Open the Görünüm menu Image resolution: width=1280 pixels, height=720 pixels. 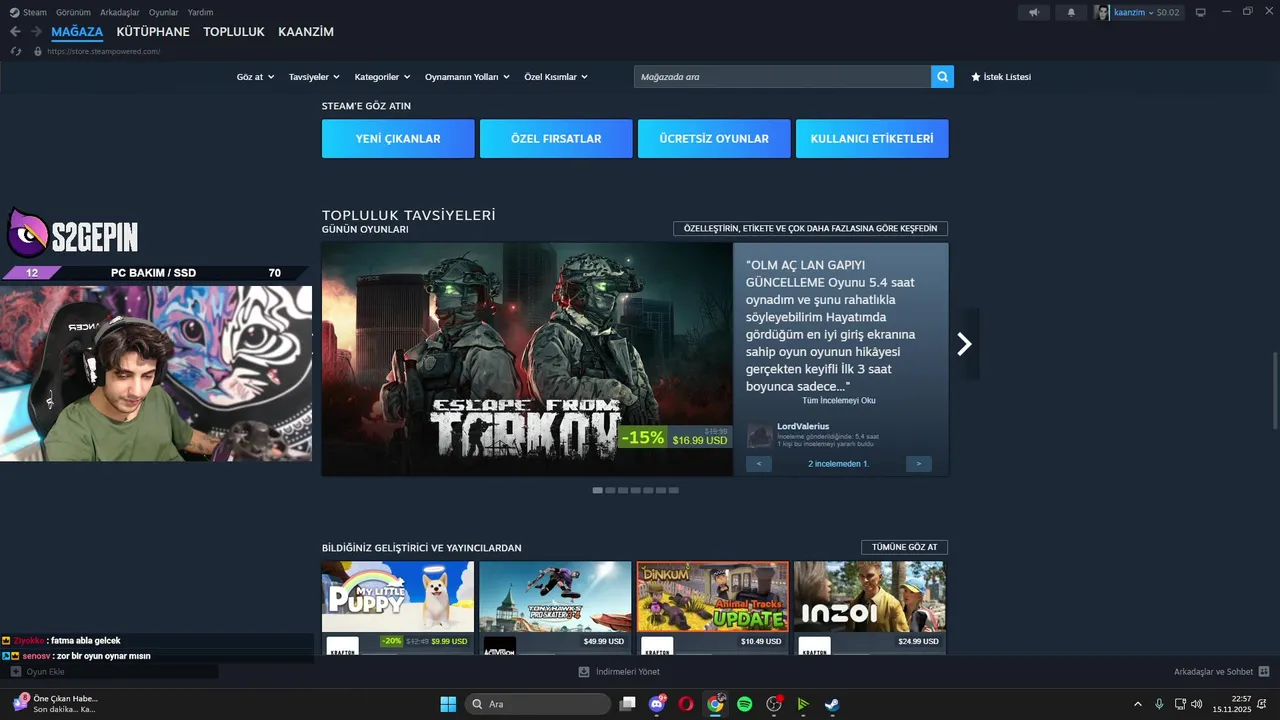pos(73,12)
